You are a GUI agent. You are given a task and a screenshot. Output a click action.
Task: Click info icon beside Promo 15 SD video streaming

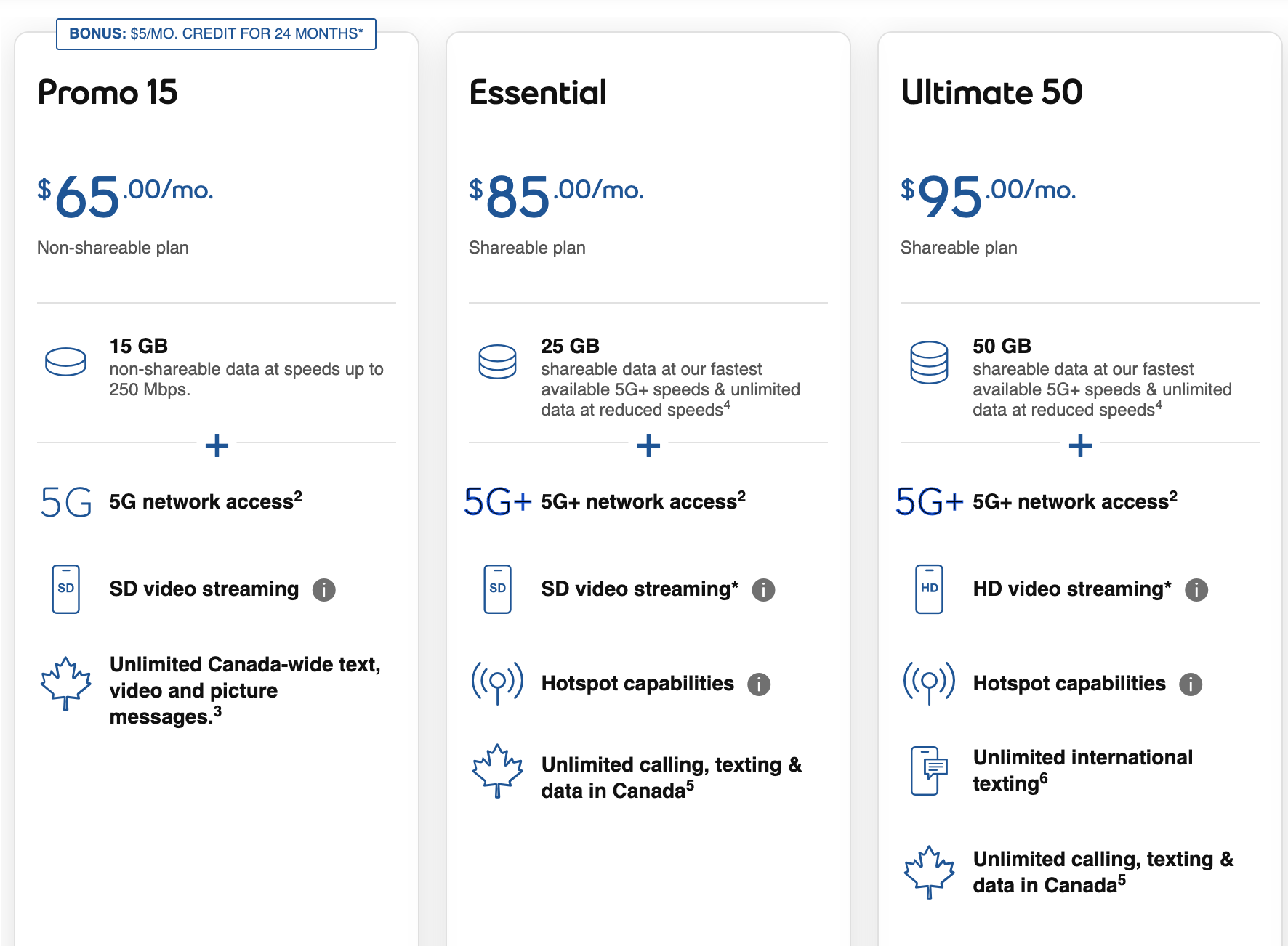click(324, 590)
